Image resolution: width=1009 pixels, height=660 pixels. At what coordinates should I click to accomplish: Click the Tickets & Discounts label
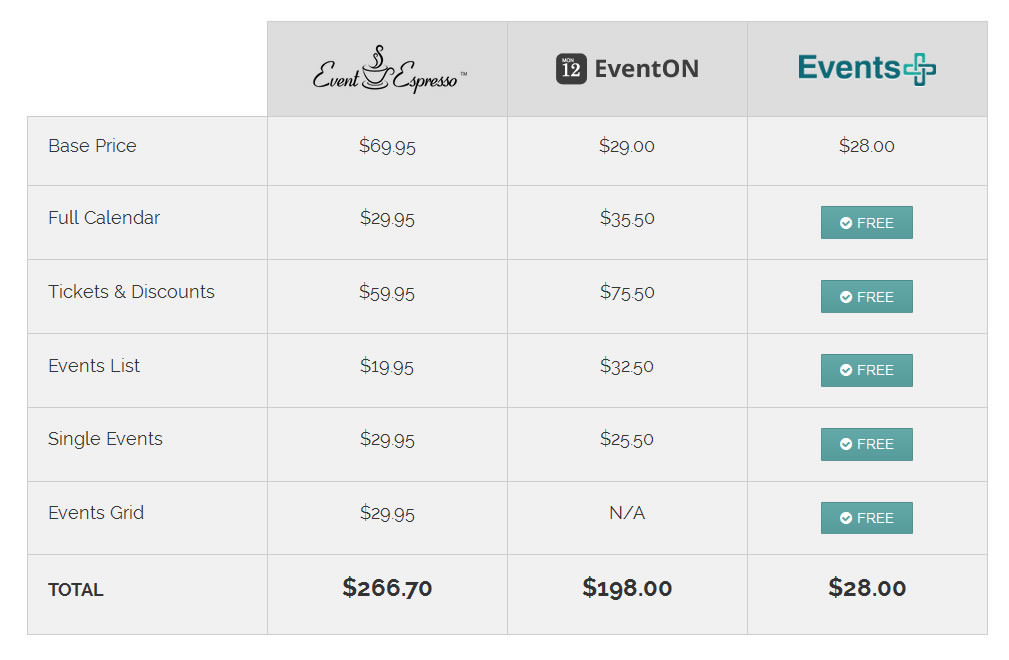point(131,292)
